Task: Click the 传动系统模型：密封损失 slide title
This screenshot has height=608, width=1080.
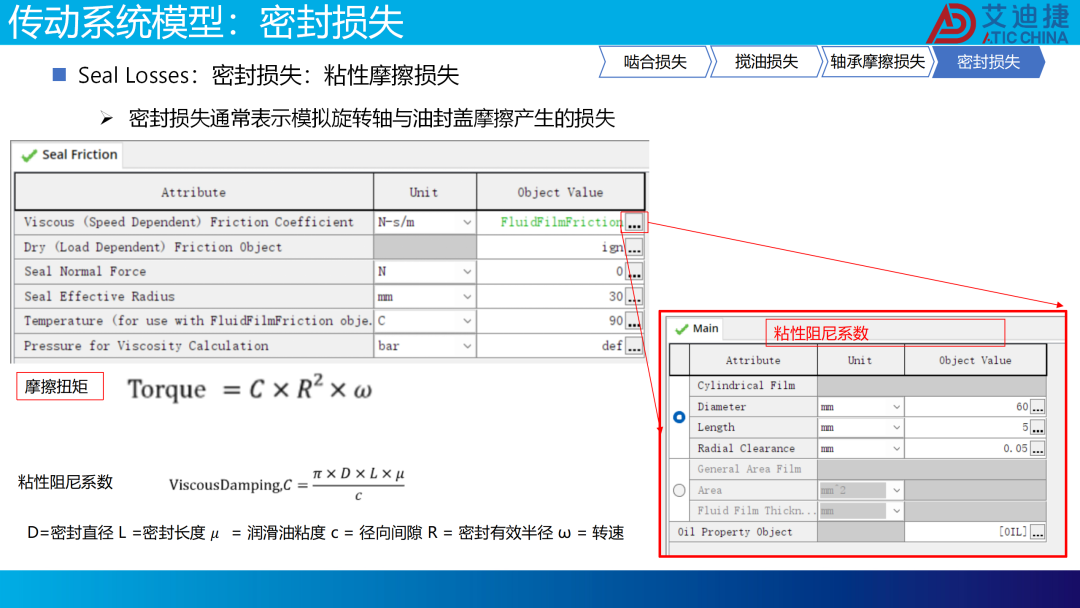Action: (x=205, y=22)
